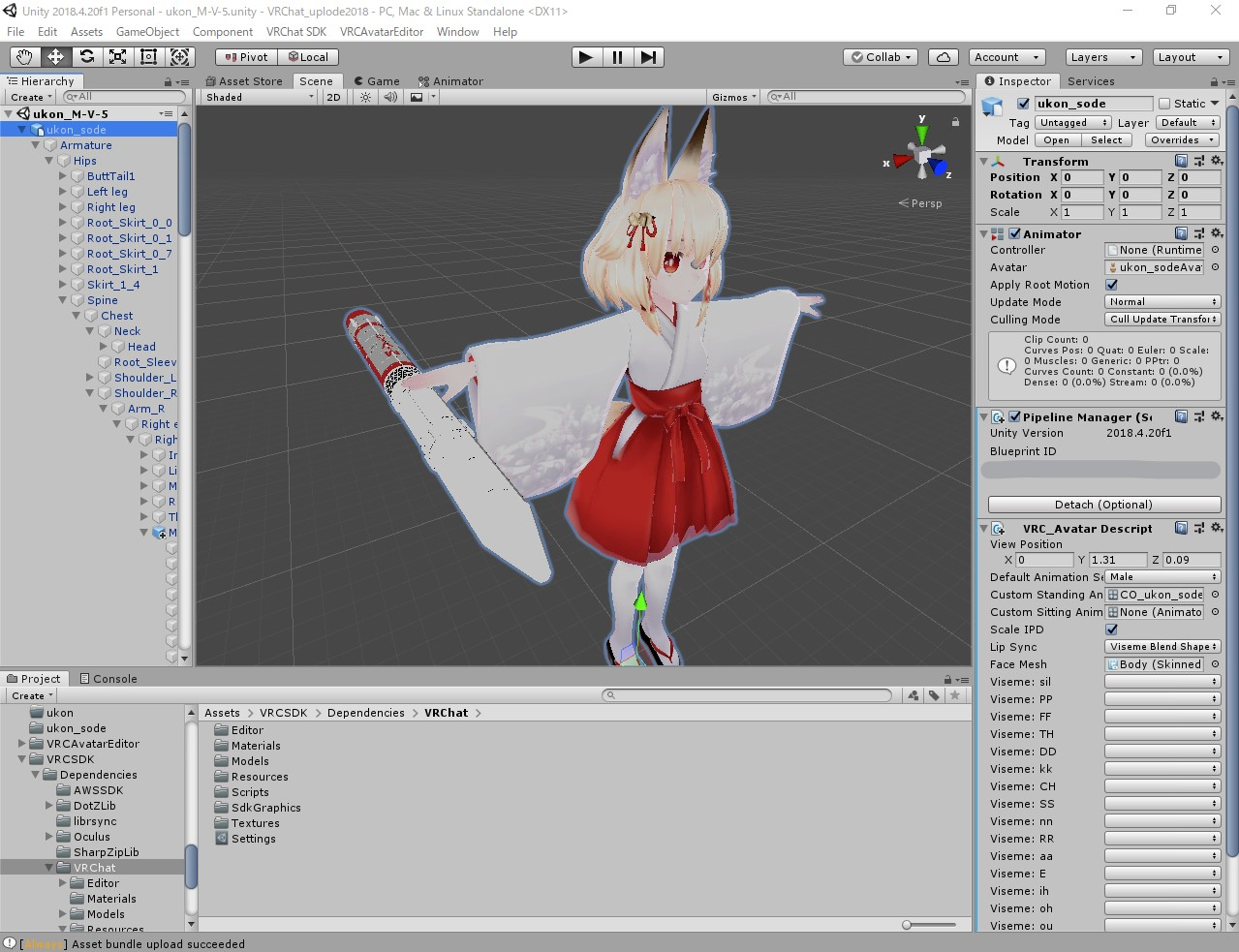Toggle Local handle rotation button
This screenshot has height=952, width=1239.
308,57
